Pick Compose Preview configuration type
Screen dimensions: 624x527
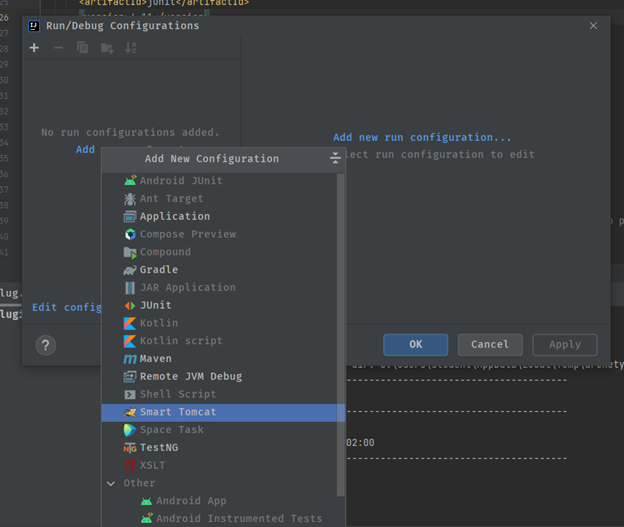click(223, 234)
